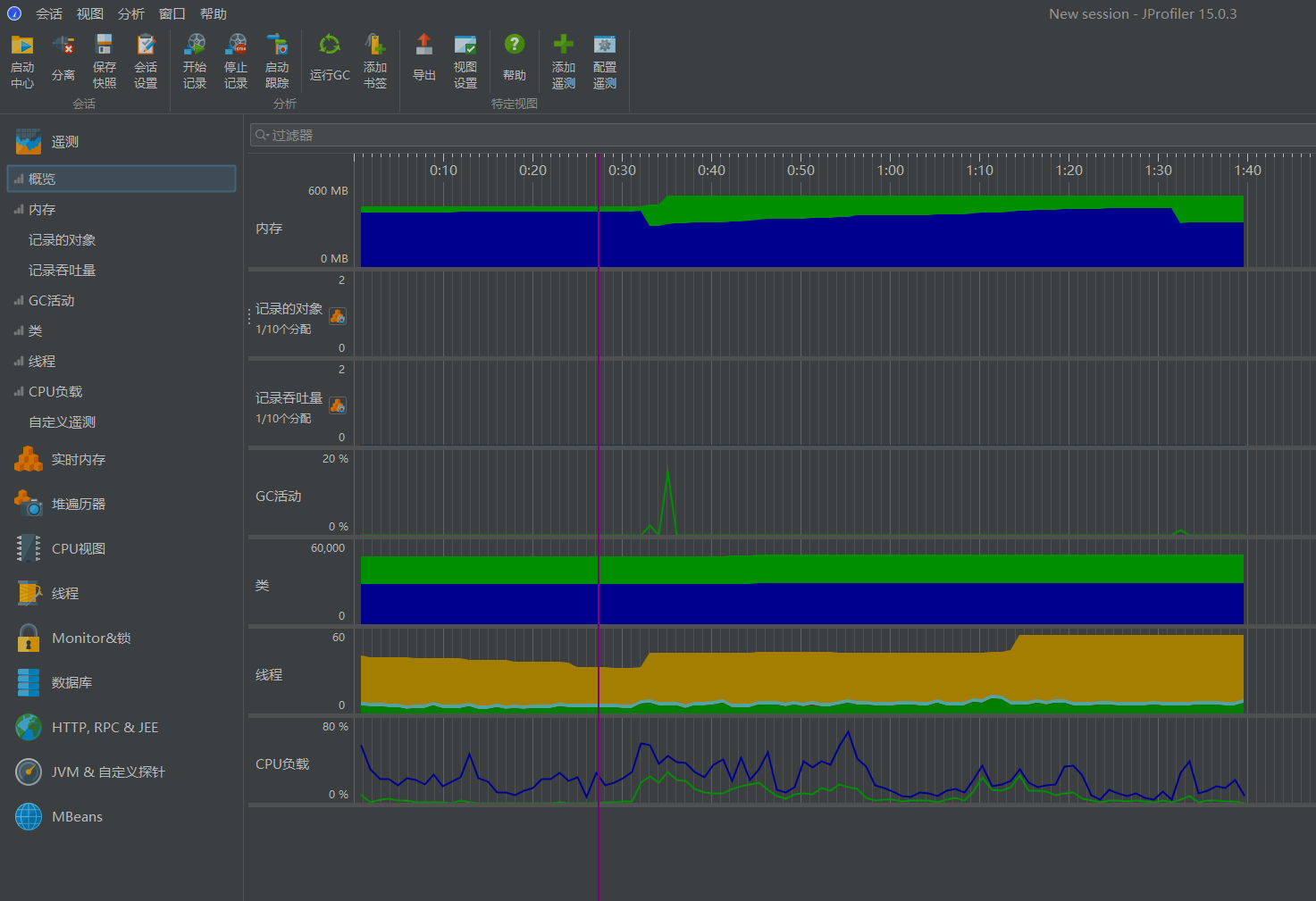The height and width of the screenshot is (901, 1316).
Task: Click the 导出 export icon
Action: [424, 45]
